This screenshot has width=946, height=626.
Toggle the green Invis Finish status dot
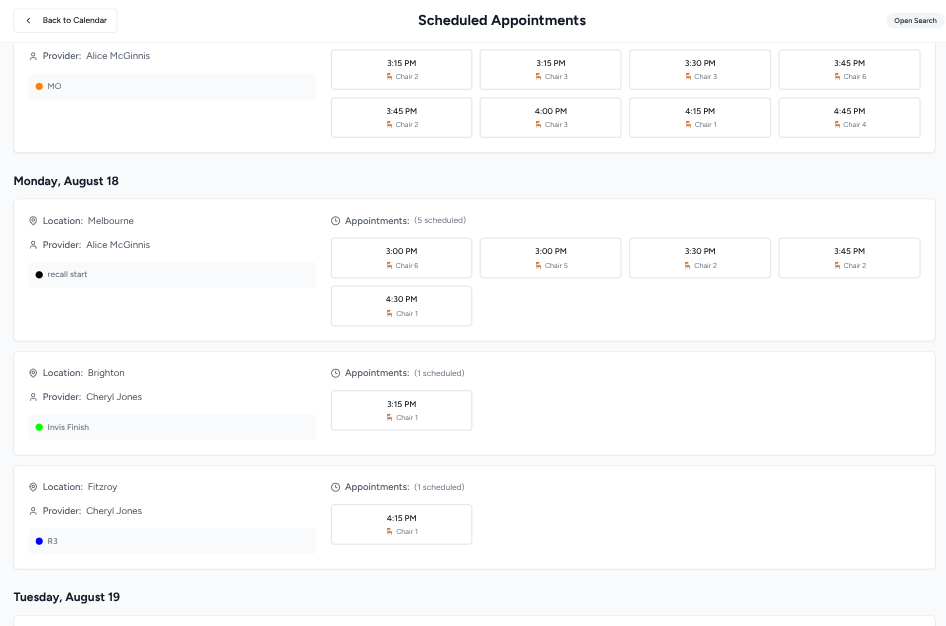(x=38, y=427)
